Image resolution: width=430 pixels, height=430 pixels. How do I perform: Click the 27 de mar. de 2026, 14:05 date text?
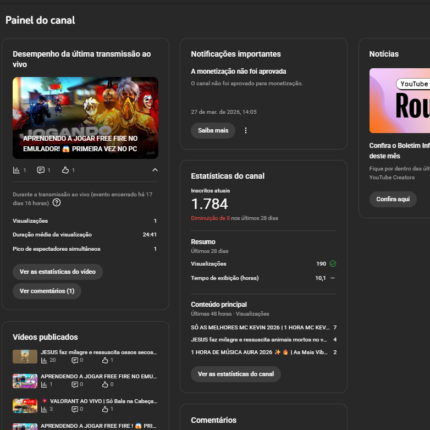tap(224, 112)
